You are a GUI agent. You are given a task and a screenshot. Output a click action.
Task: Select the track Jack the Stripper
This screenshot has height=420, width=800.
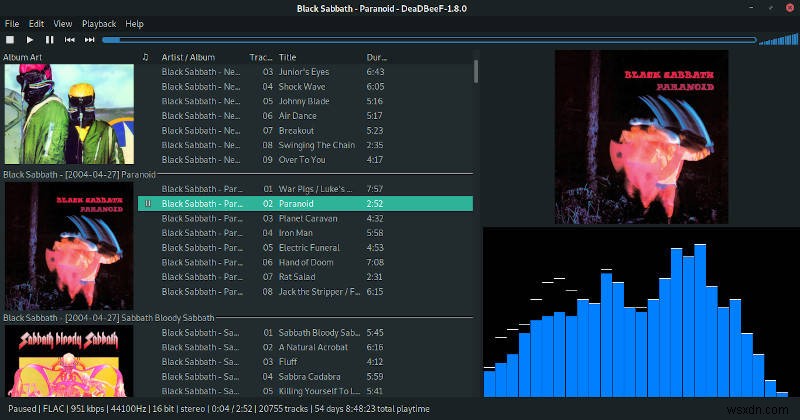point(305,291)
